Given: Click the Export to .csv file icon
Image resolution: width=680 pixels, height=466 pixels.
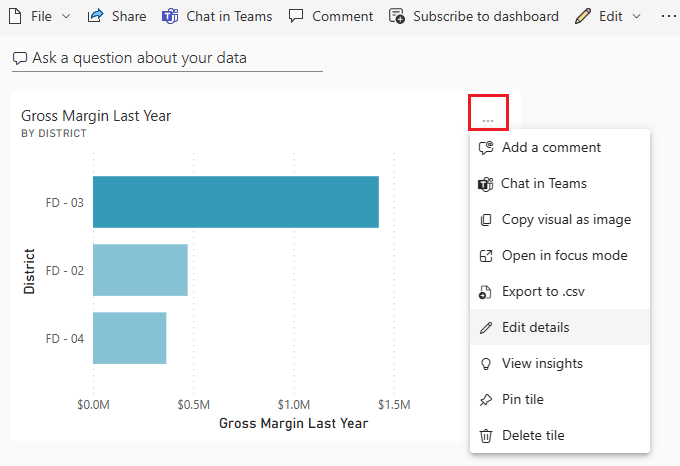Looking at the screenshot, I should pyautogui.click(x=485, y=292).
